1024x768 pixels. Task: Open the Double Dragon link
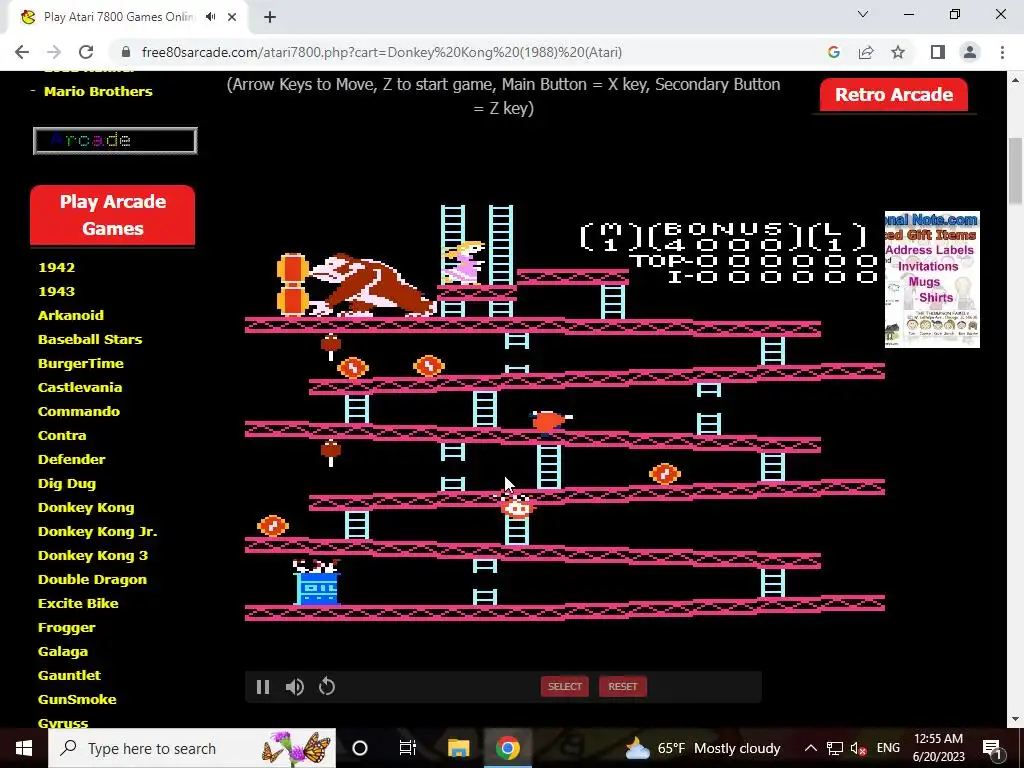pos(92,579)
